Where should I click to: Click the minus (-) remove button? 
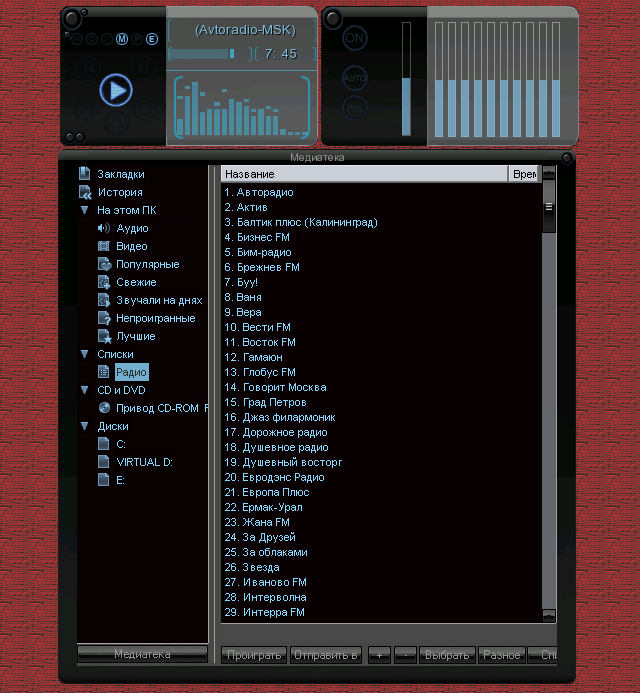[x=405, y=655]
